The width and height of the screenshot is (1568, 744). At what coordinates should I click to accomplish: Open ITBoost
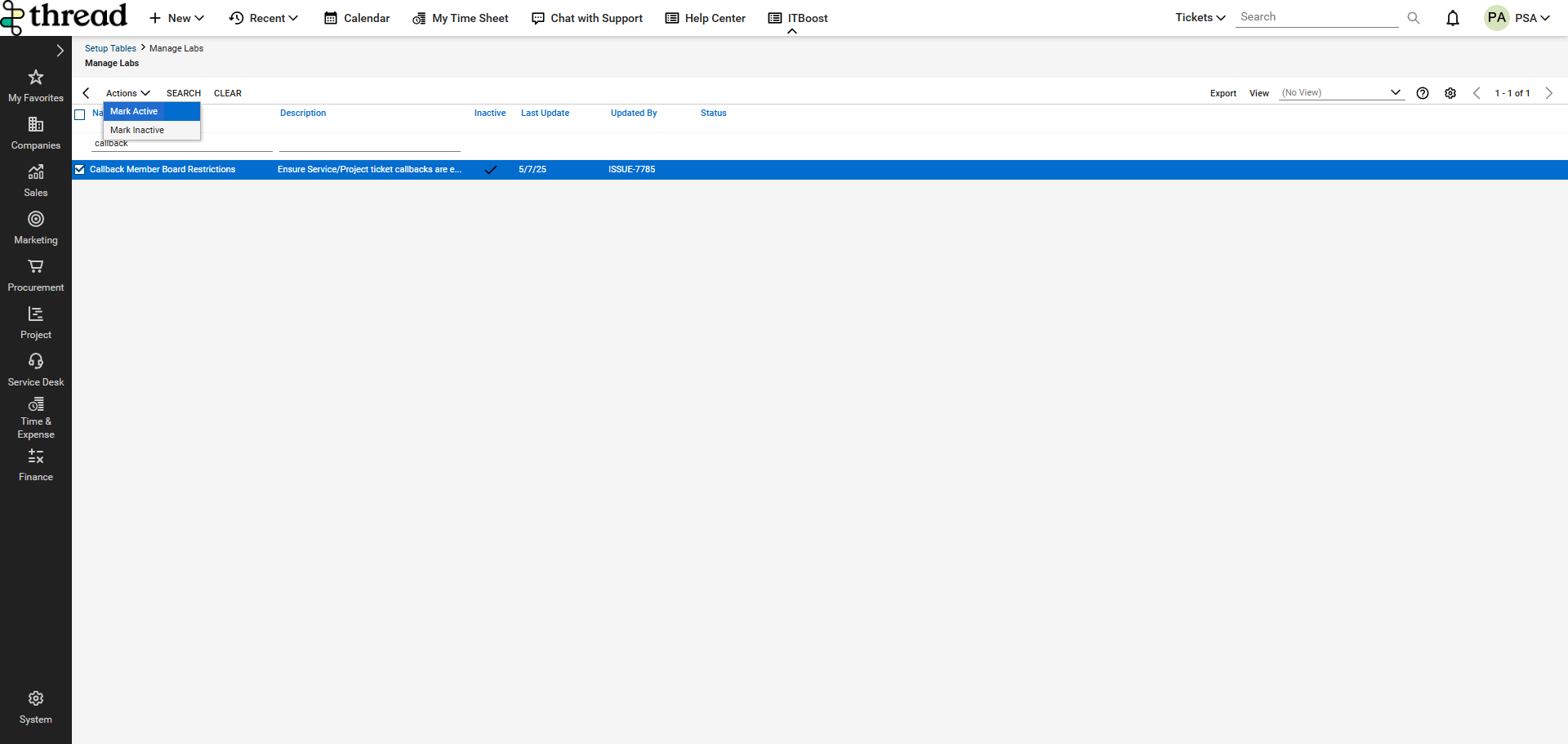[798, 18]
